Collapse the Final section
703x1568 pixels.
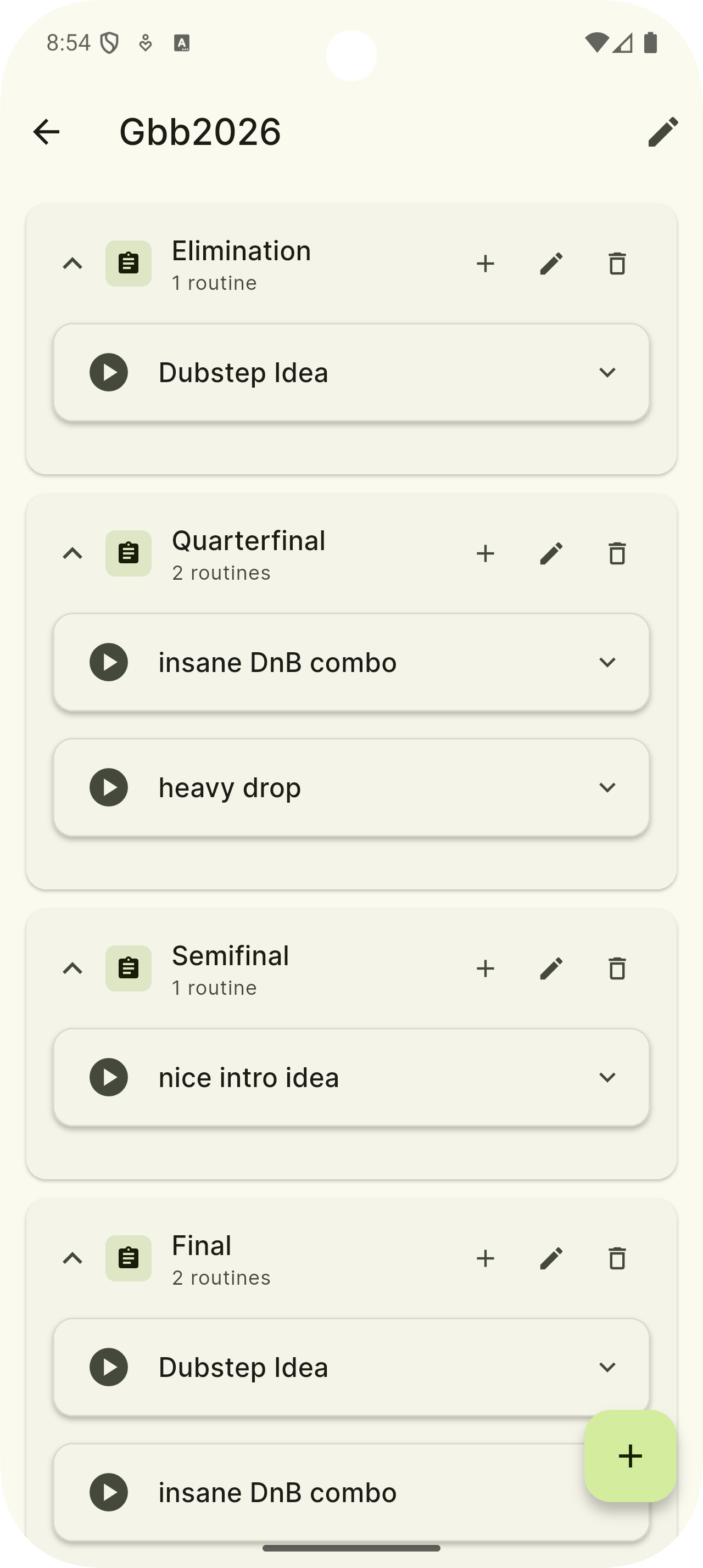[x=72, y=1258]
